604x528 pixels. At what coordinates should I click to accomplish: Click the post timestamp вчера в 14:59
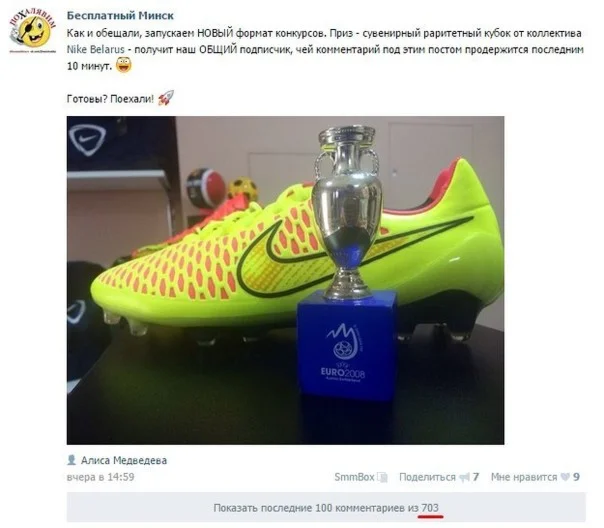tap(101, 477)
